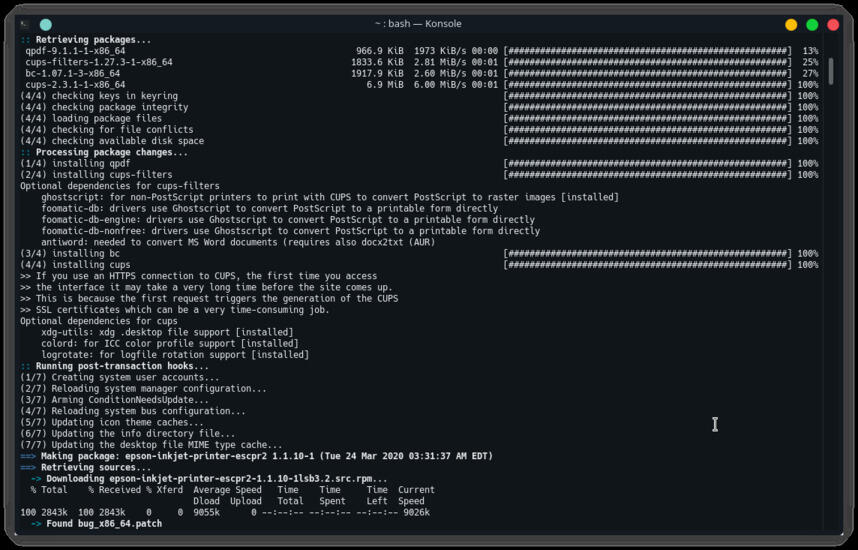Click the yellow minimize circle button
This screenshot has height=550, width=858.
pos(791,24)
